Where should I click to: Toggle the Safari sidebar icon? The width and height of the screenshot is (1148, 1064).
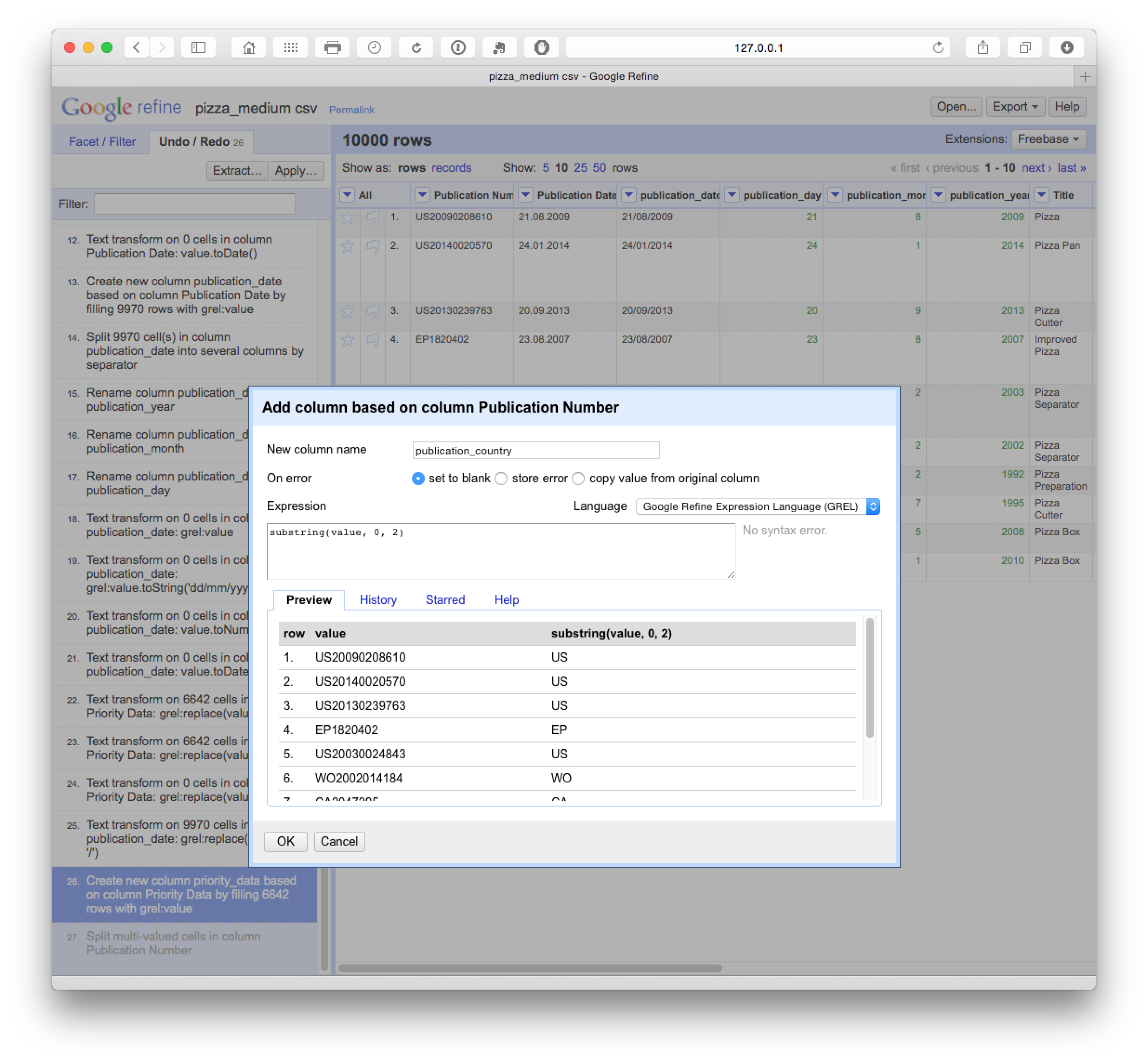pyautogui.click(x=199, y=48)
